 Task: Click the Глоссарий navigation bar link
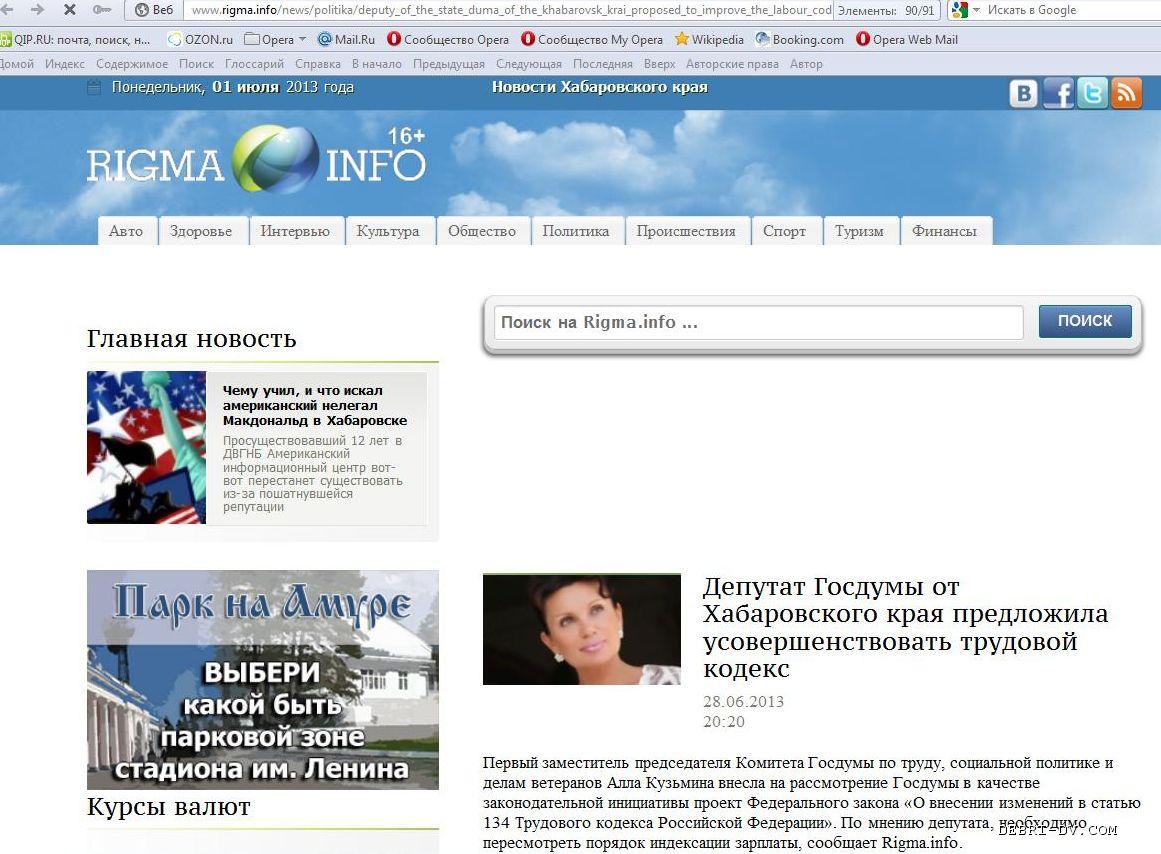click(x=254, y=64)
